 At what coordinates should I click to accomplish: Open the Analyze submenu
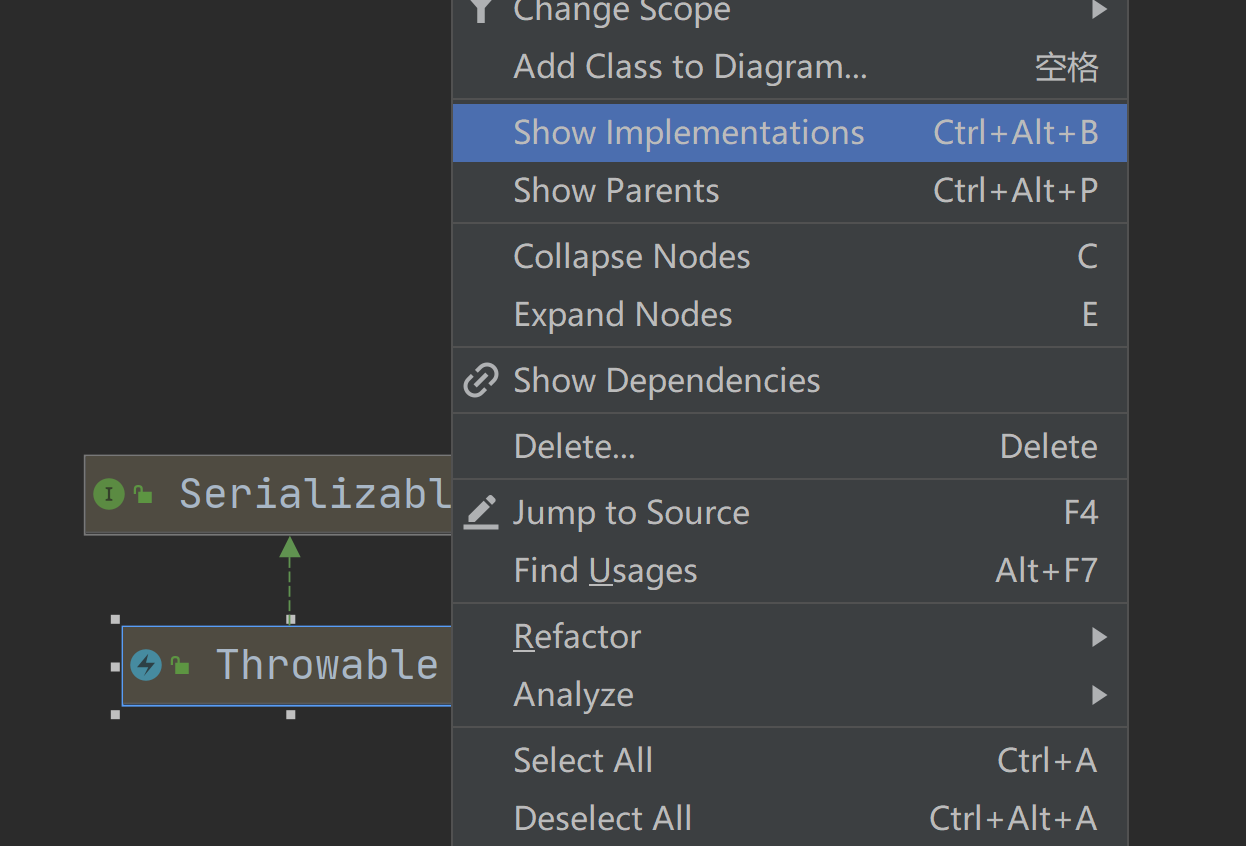(573, 694)
